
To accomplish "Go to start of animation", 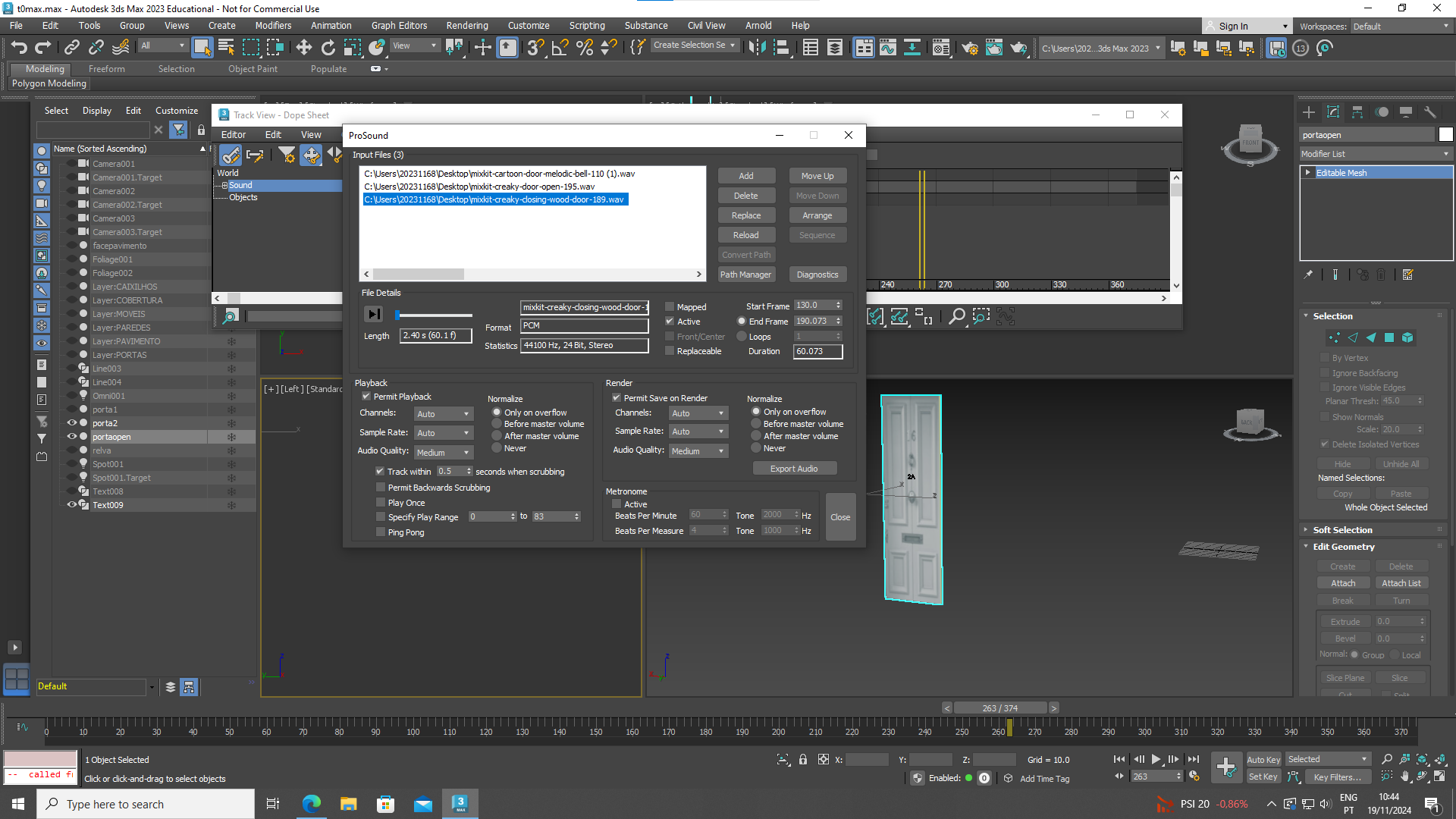I will pyautogui.click(x=1119, y=759).
